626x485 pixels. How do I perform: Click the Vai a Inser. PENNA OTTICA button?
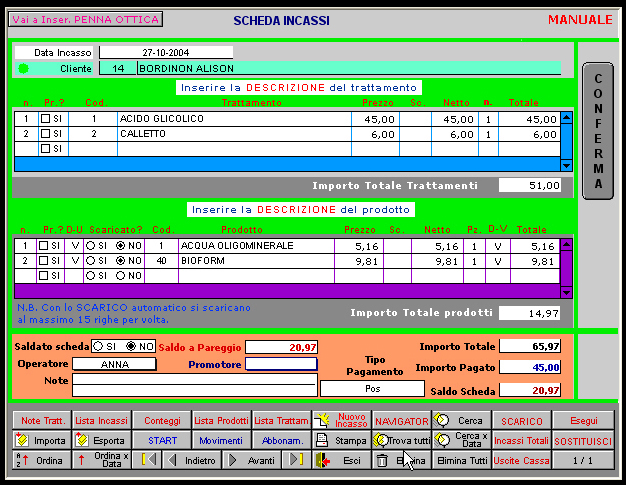(85, 20)
